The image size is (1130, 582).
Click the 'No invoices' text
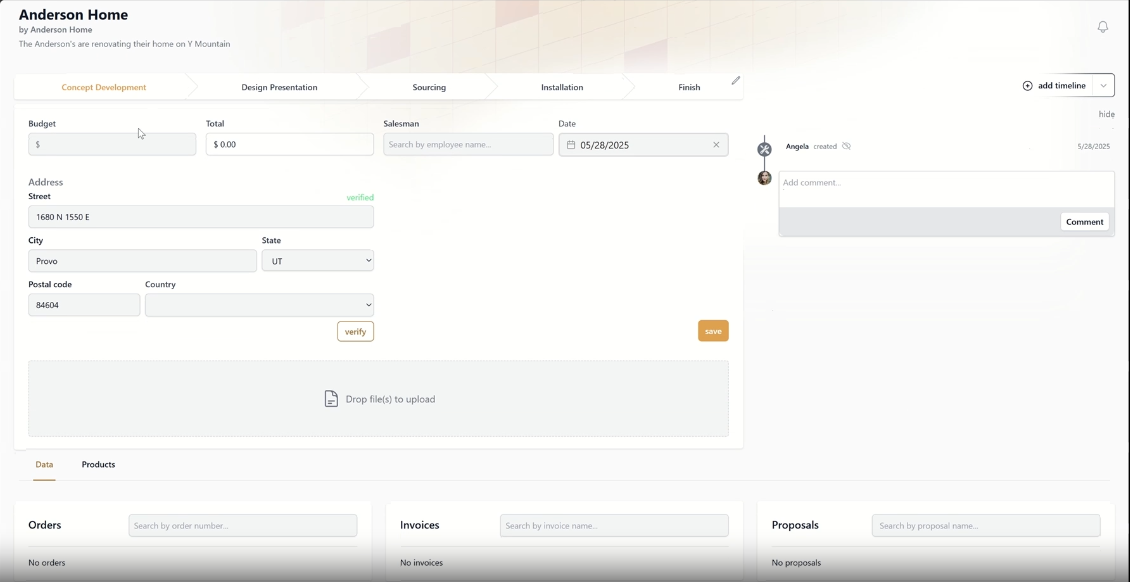click(422, 563)
